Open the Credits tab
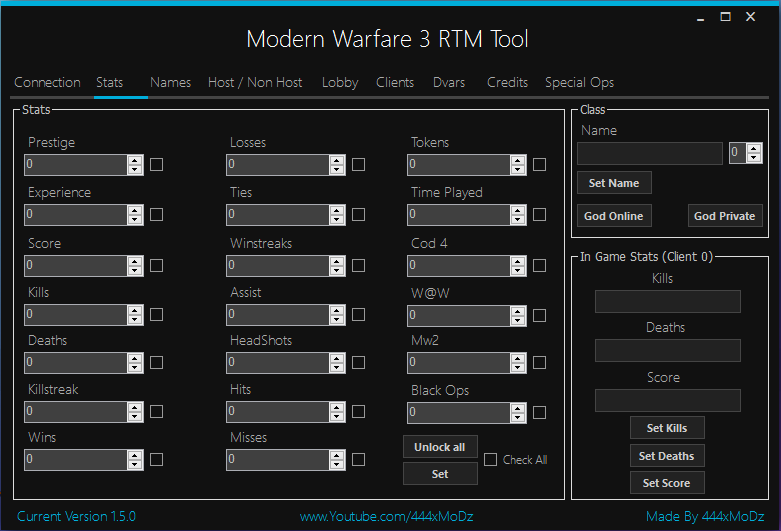 coord(507,82)
